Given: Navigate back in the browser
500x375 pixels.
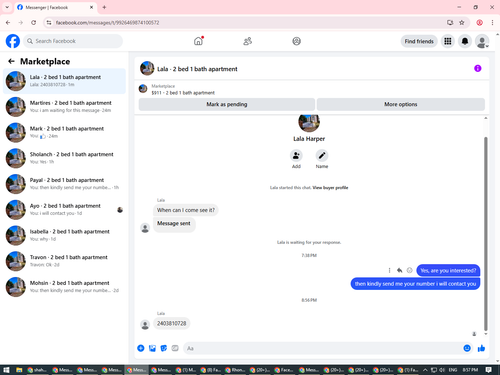Looking at the screenshot, I should pos(8,23).
